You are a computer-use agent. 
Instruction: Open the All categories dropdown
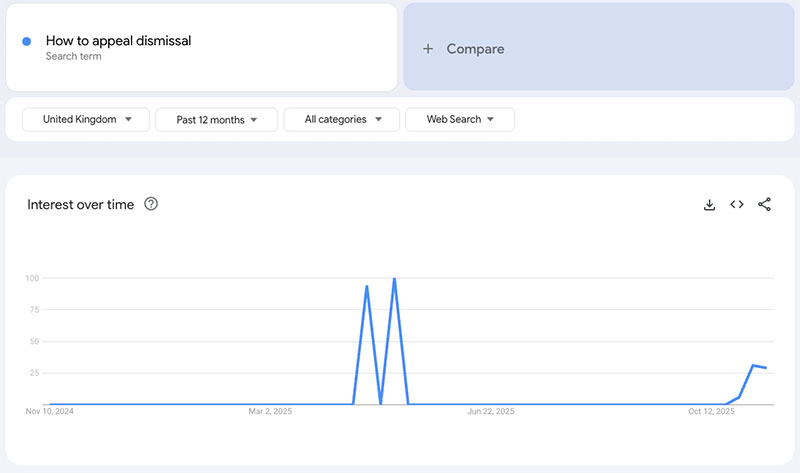[340, 119]
